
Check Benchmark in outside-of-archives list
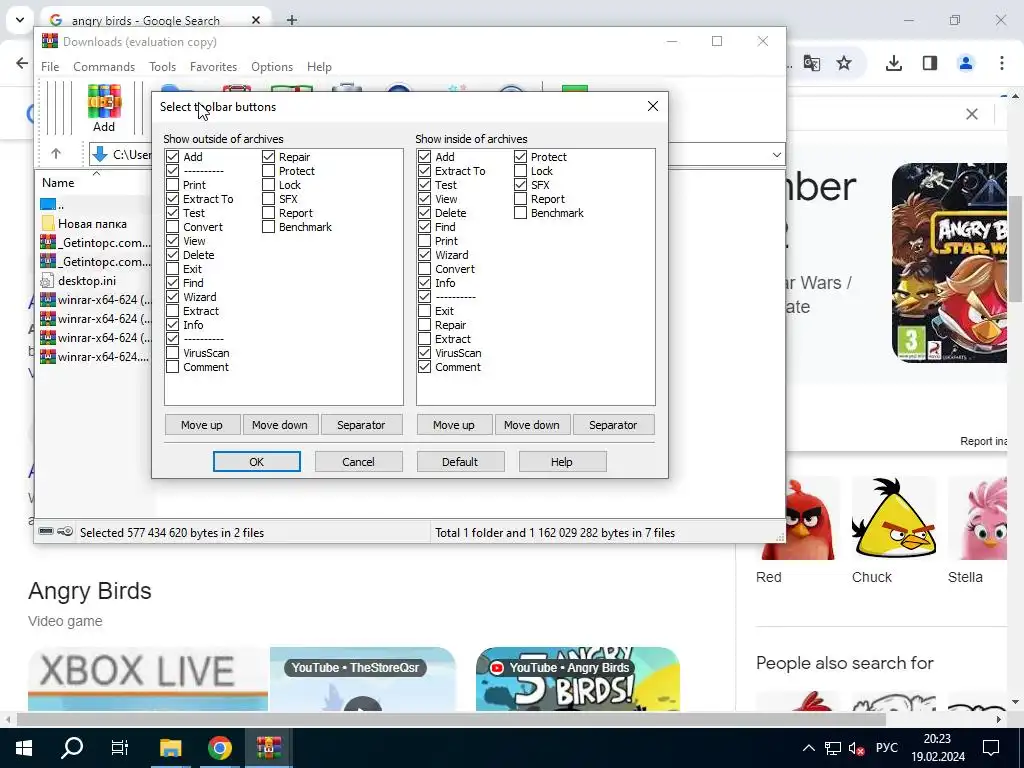pyautogui.click(x=268, y=227)
